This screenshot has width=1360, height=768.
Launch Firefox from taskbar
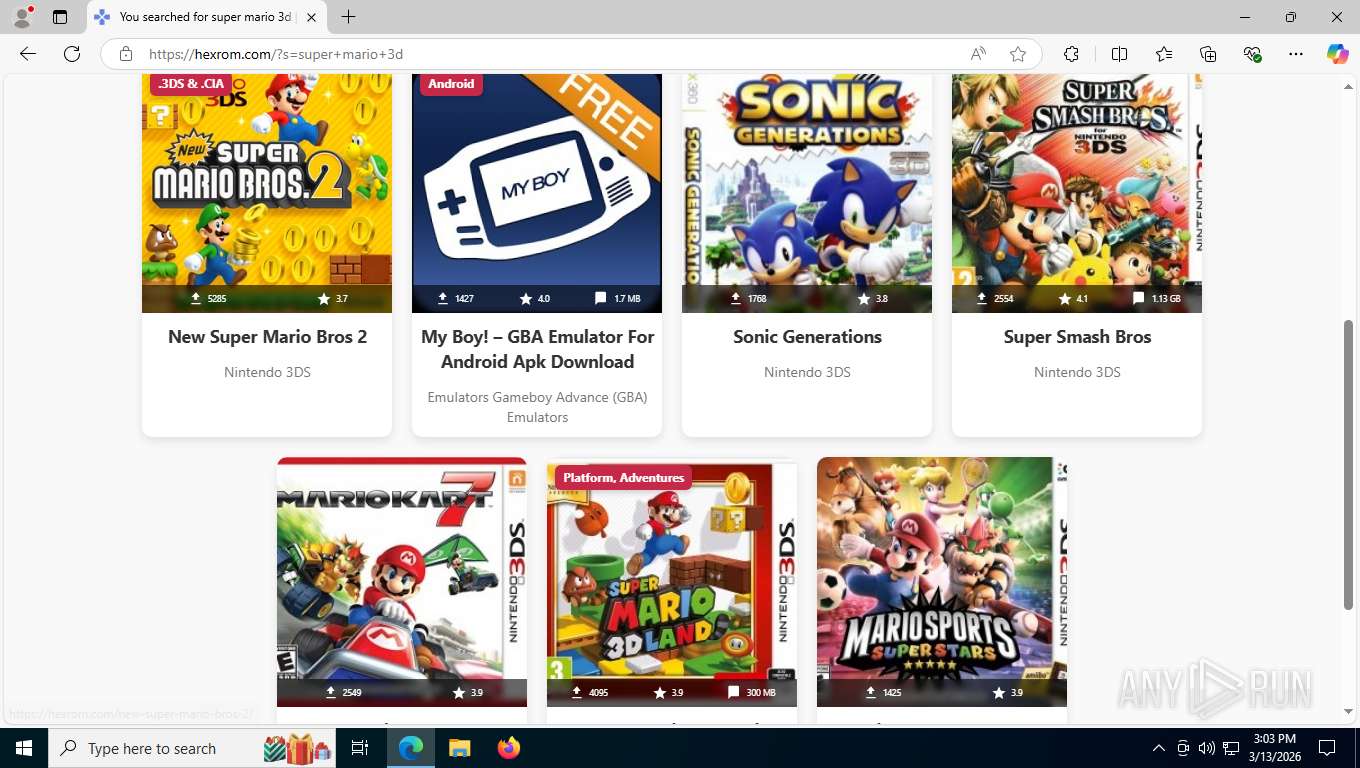[x=508, y=748]
